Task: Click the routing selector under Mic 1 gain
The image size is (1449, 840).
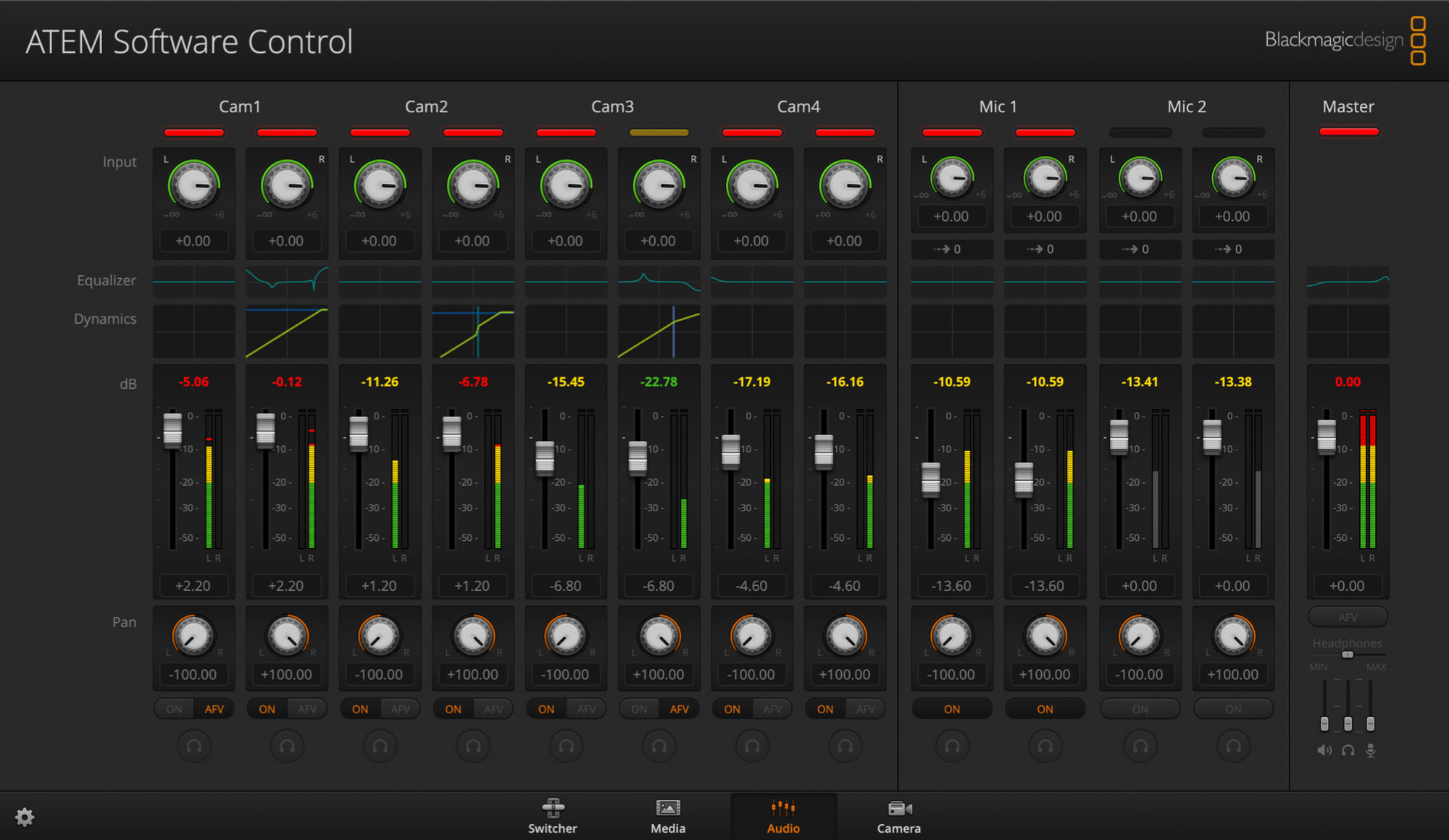Action: (951, 249)
